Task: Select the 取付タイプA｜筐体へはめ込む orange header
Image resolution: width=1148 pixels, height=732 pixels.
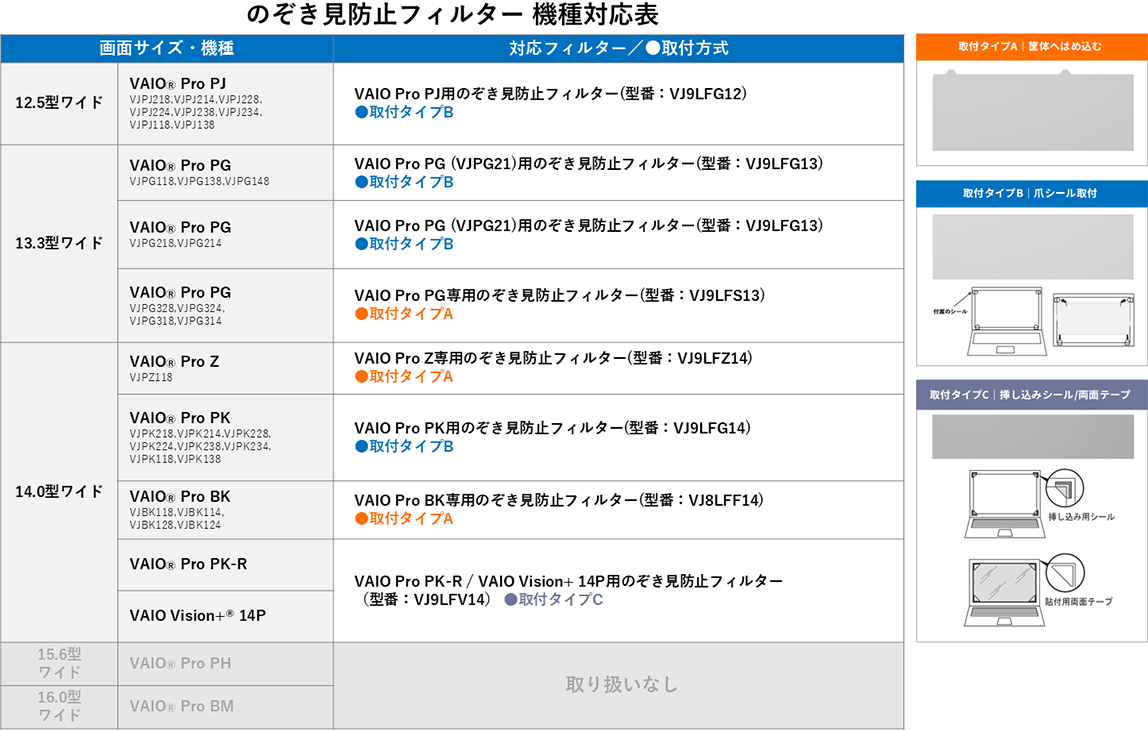Action: pos(1032,47)
